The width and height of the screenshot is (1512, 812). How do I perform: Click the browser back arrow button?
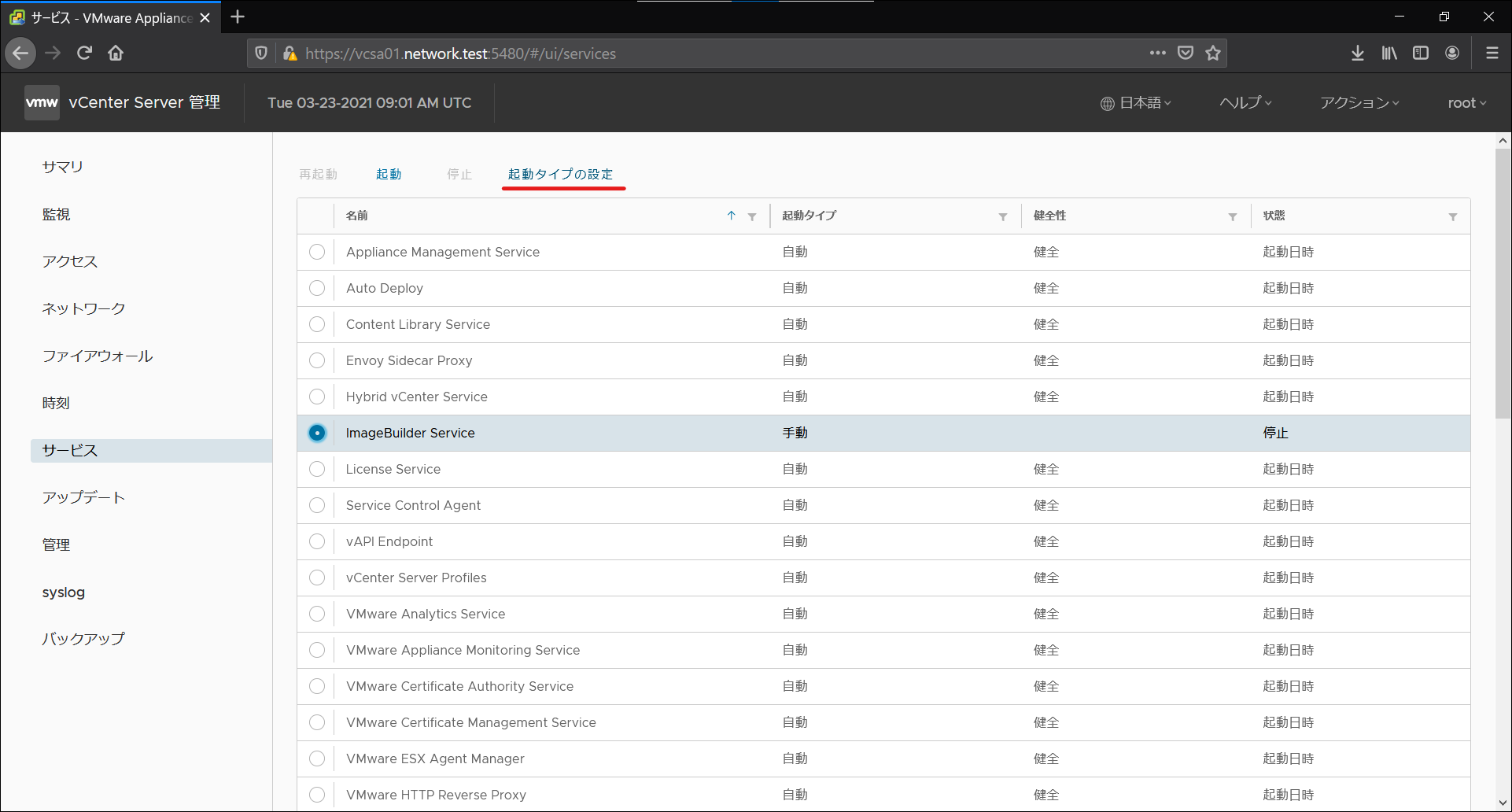pos(21,54)
